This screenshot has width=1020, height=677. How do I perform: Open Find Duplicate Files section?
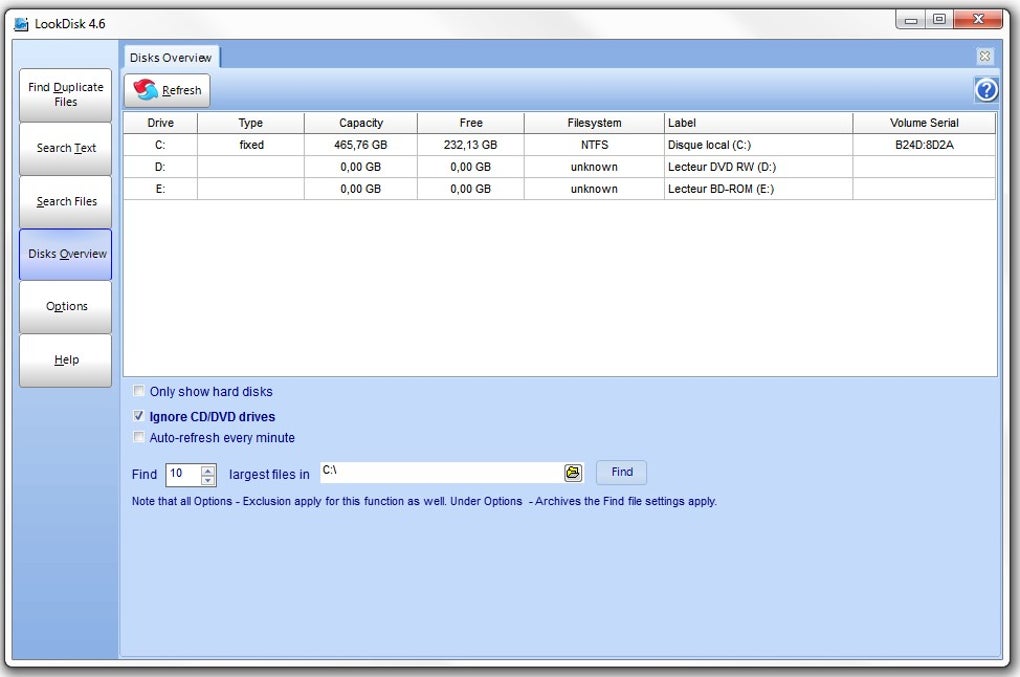[66, 95]
